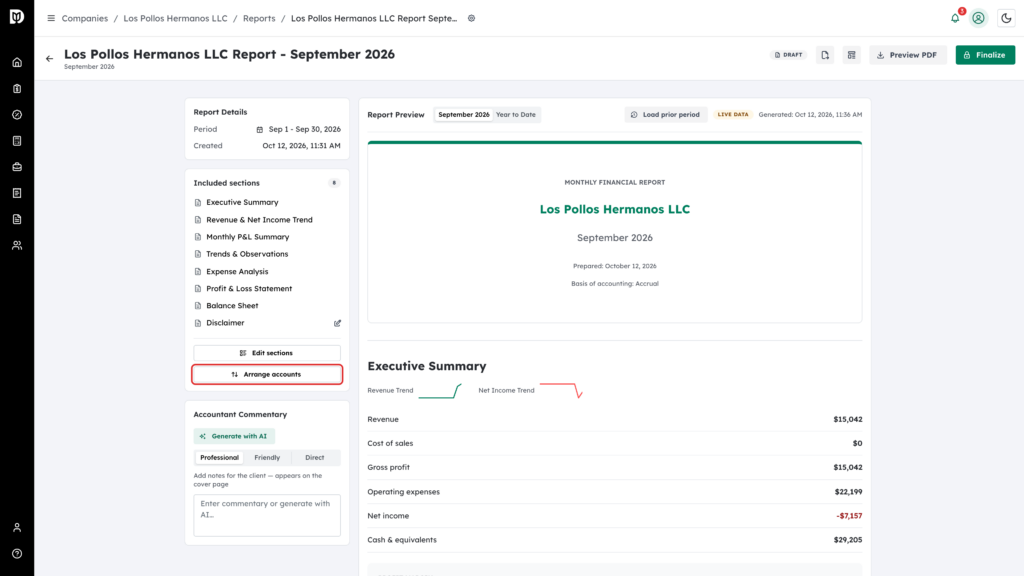Image resolution: width=1024 pixels, height=576 pixels.
Task: Click Reports breadcrumb
Action: point(259,18)
